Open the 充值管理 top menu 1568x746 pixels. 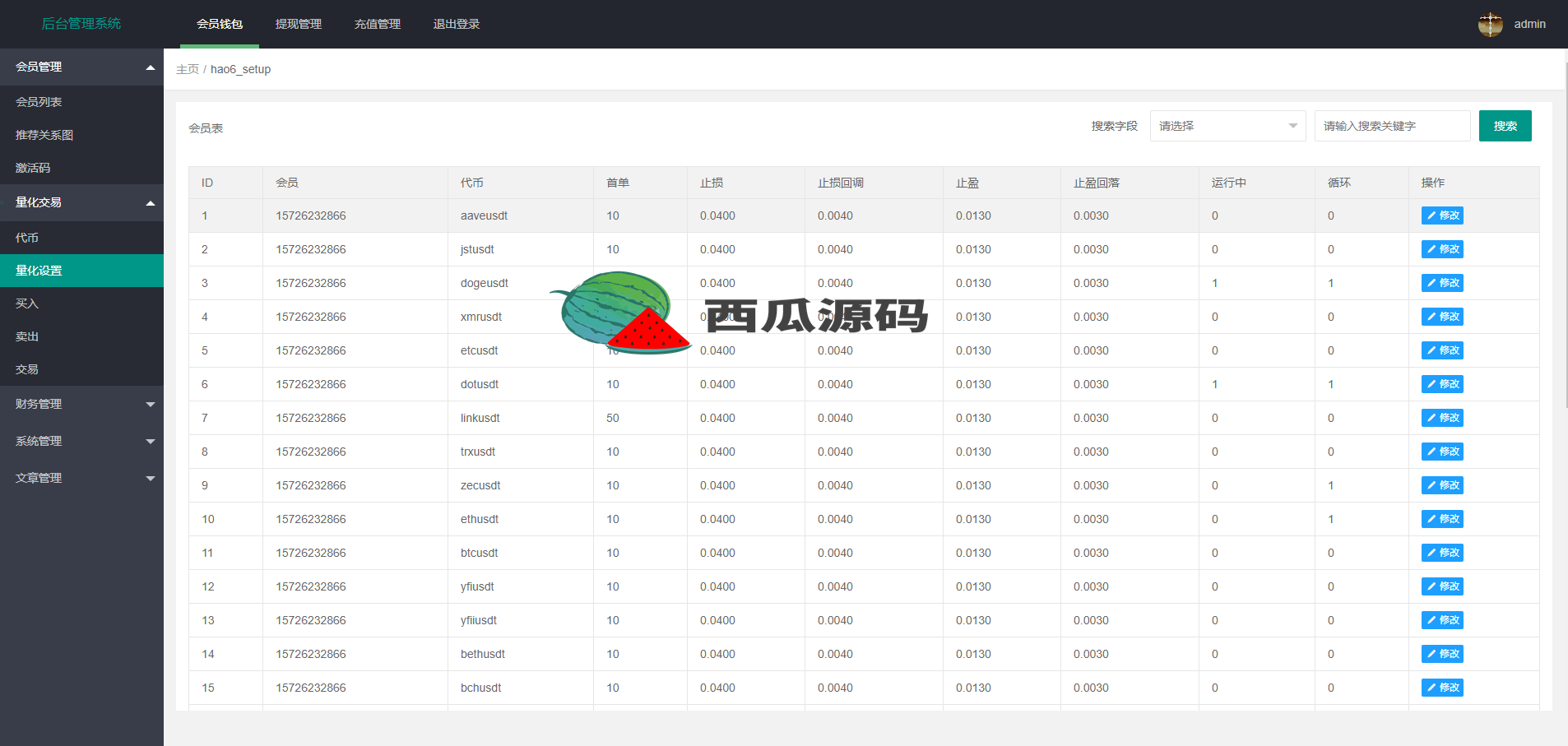[378, 24]
